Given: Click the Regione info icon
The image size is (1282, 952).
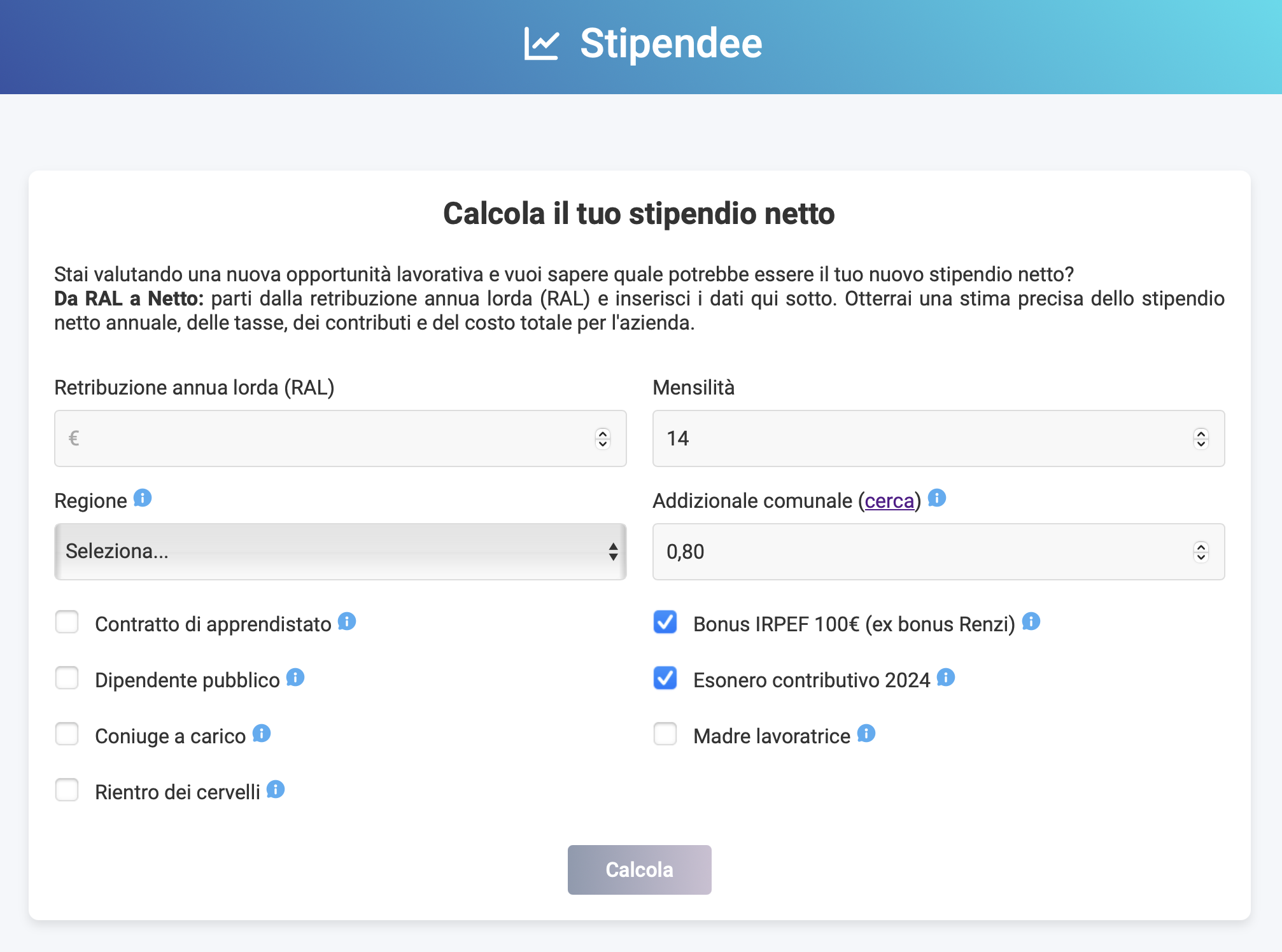Looking at the screenshot, I should (x=143, y=499).
